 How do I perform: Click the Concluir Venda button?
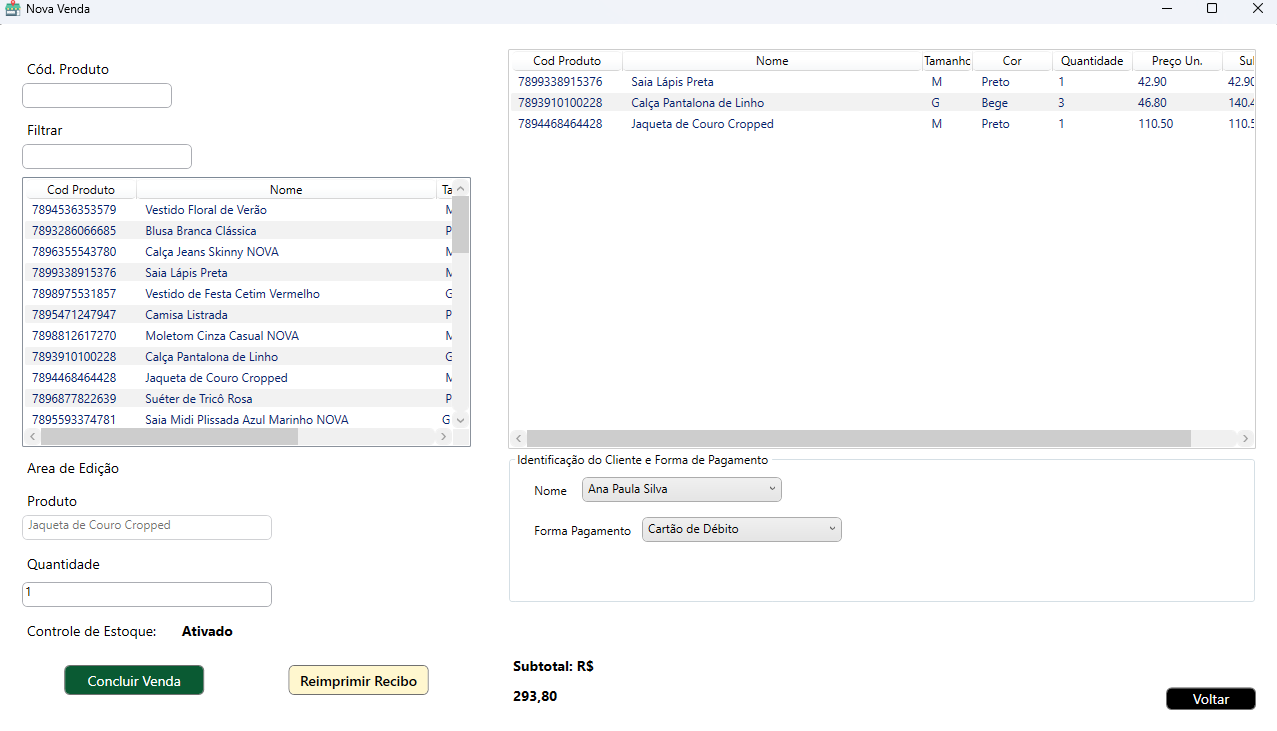134,680
